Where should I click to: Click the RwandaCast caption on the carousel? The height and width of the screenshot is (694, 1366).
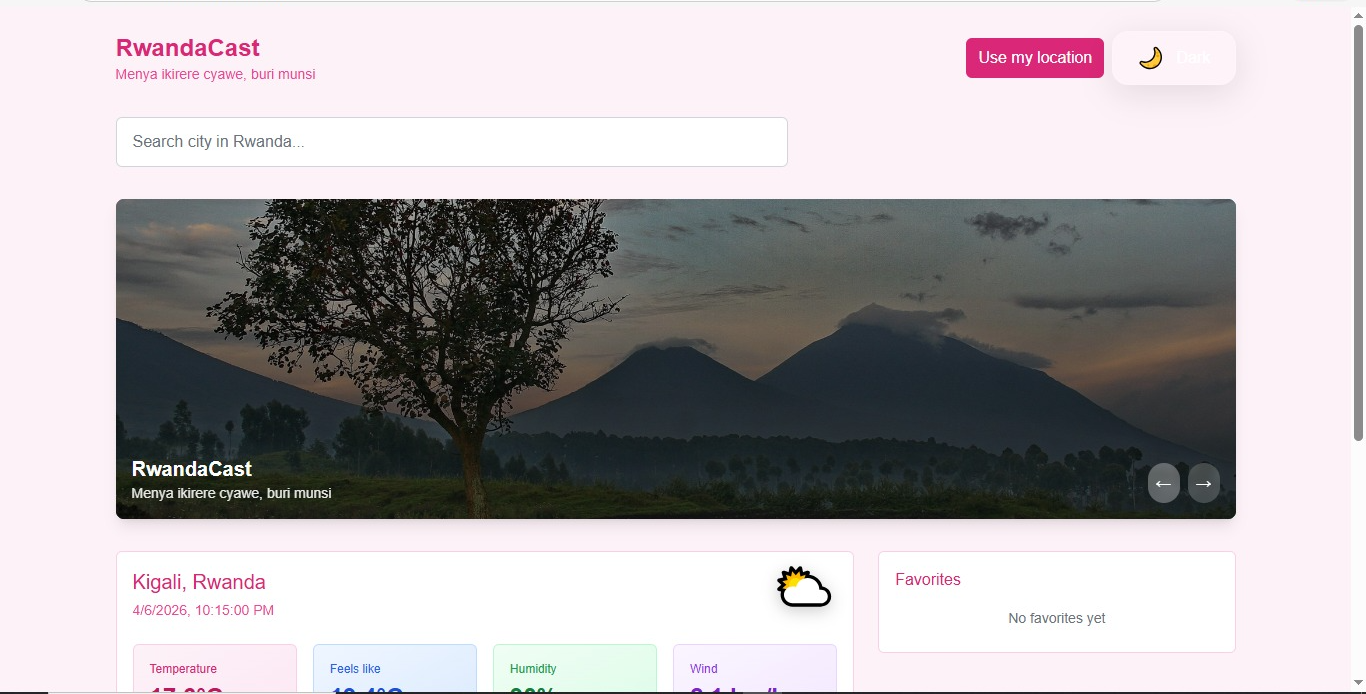coord(192,469)
